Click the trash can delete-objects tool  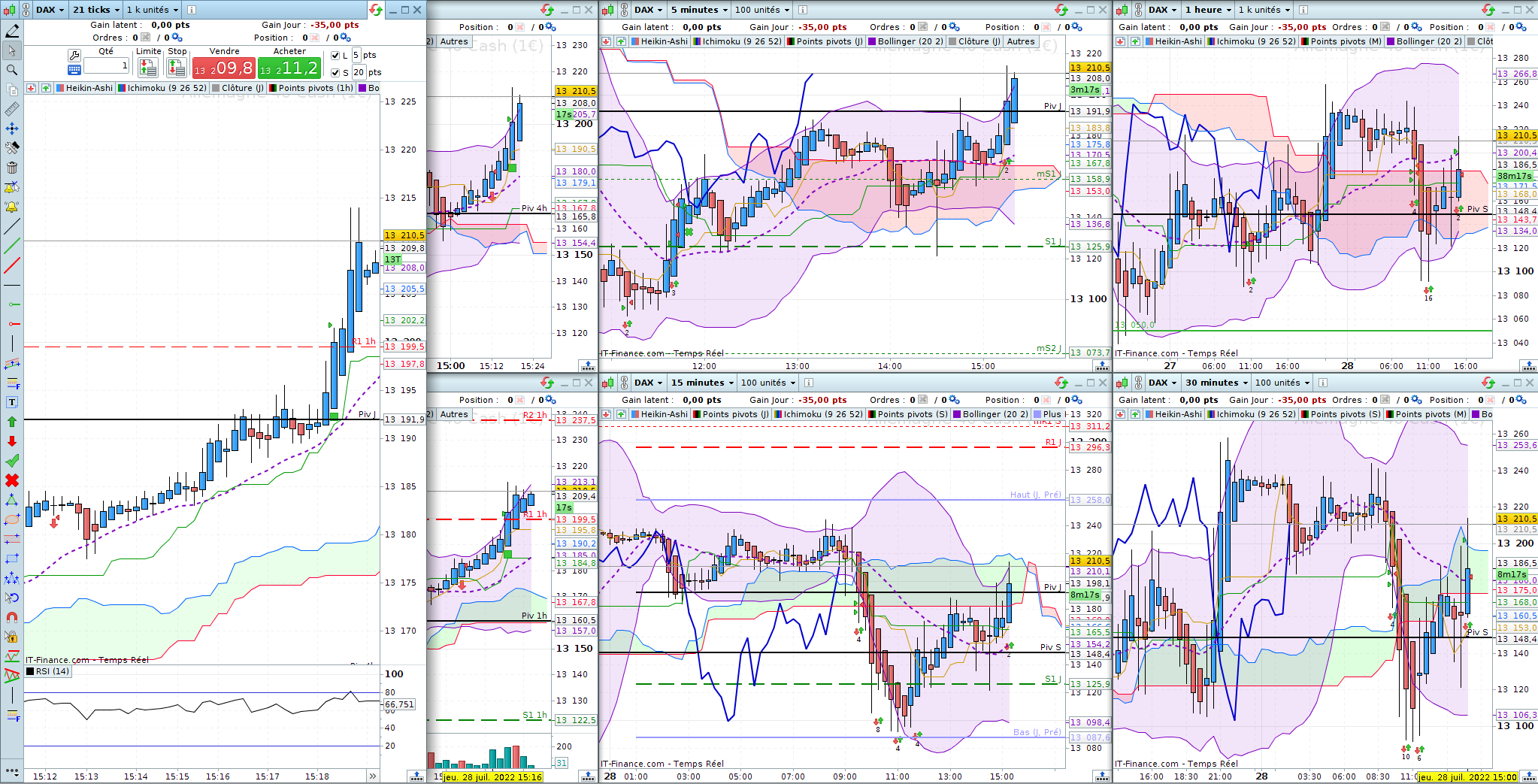(12, 168)
